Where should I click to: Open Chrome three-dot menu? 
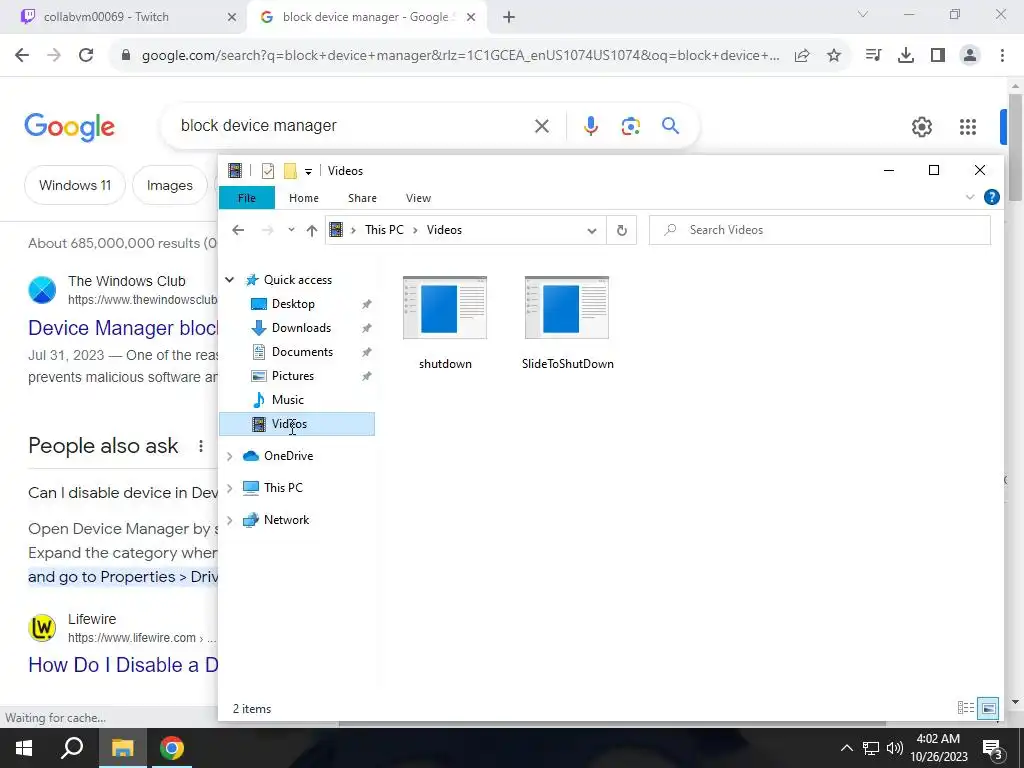coord(1002,56)
